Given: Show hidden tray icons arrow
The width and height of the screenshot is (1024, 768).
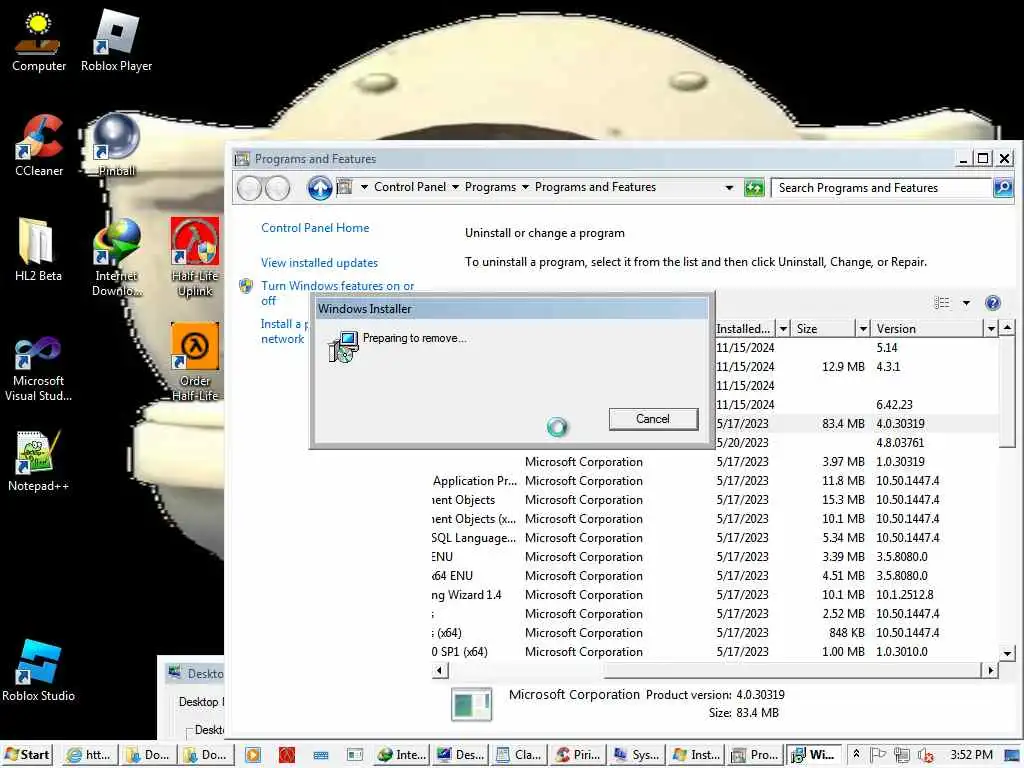Looking at the screenshot, I should pos(856,754).
